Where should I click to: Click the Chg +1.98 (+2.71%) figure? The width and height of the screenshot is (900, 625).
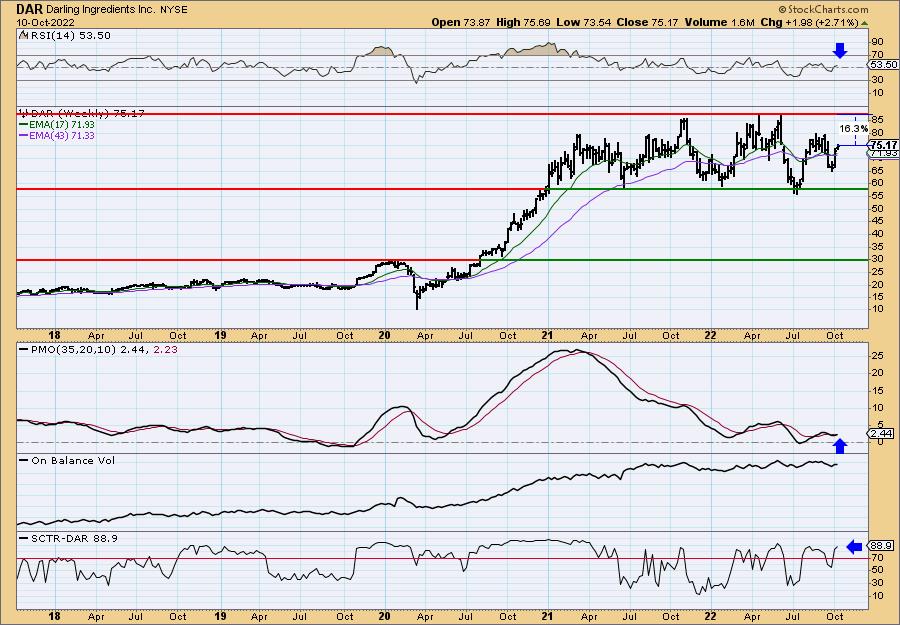point(809,22)
